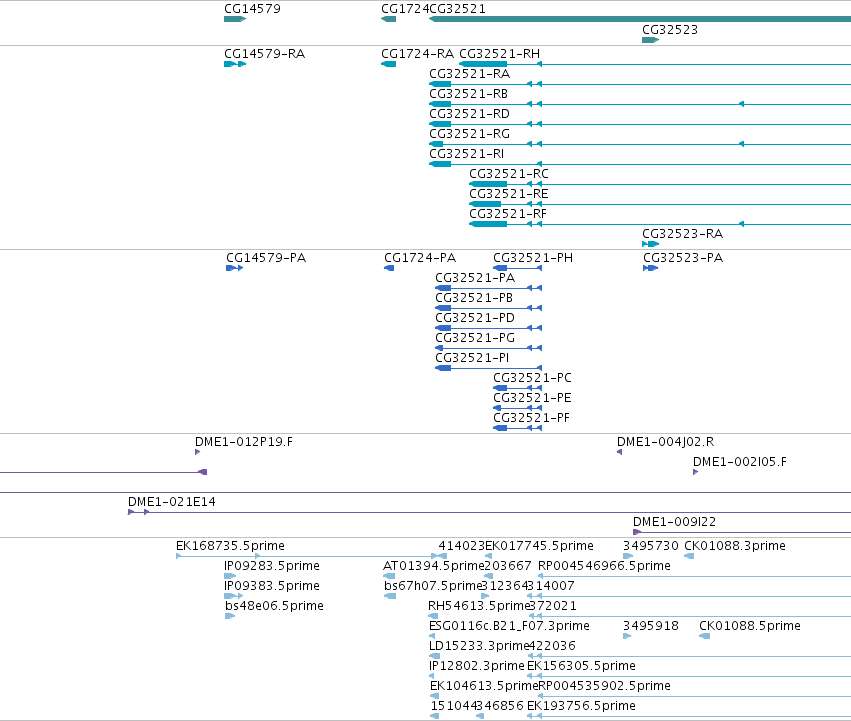Image resolution: width=851 pixels, height=721 pixels.
Task: Open EST EK193756.5prime
Action: [x=581, y=707]
